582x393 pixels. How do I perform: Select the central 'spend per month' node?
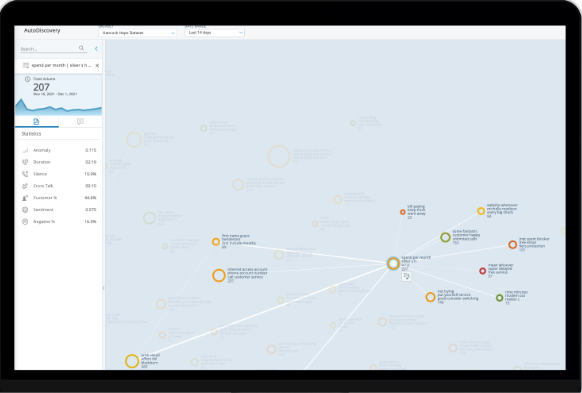(393, 263)
